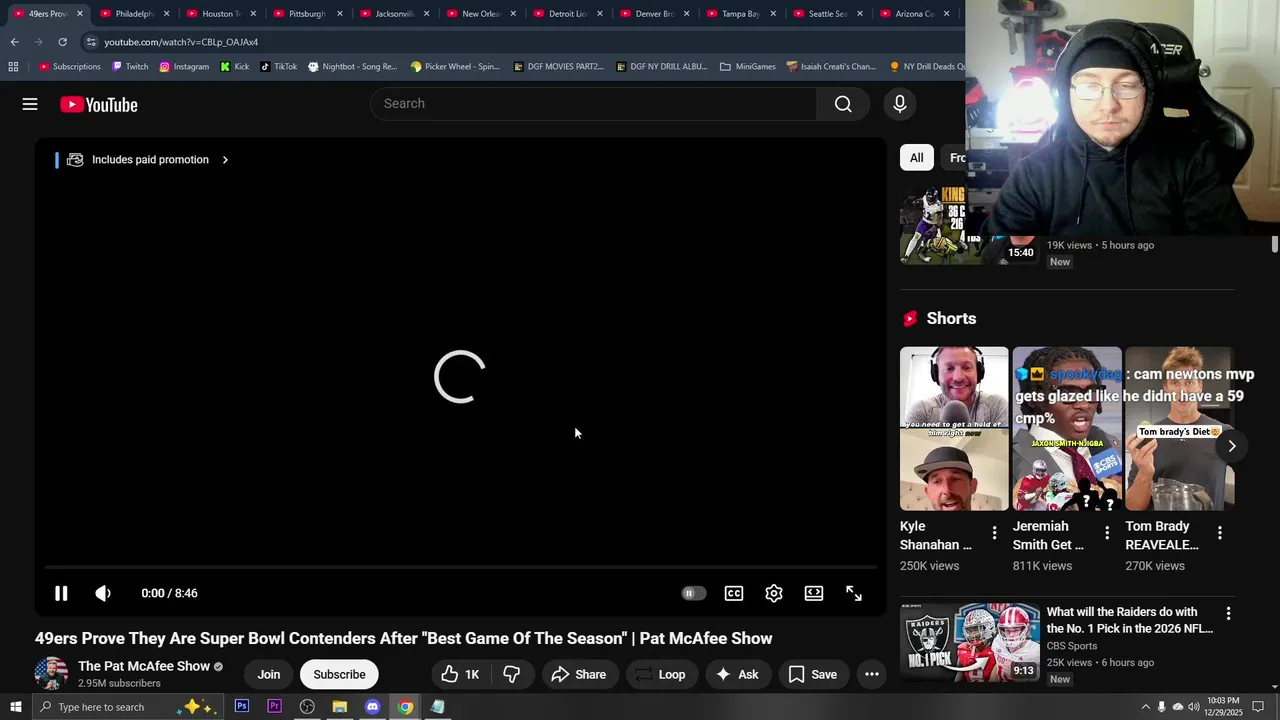Go back in the browser

pyautogui.click(x=14, y=42)
